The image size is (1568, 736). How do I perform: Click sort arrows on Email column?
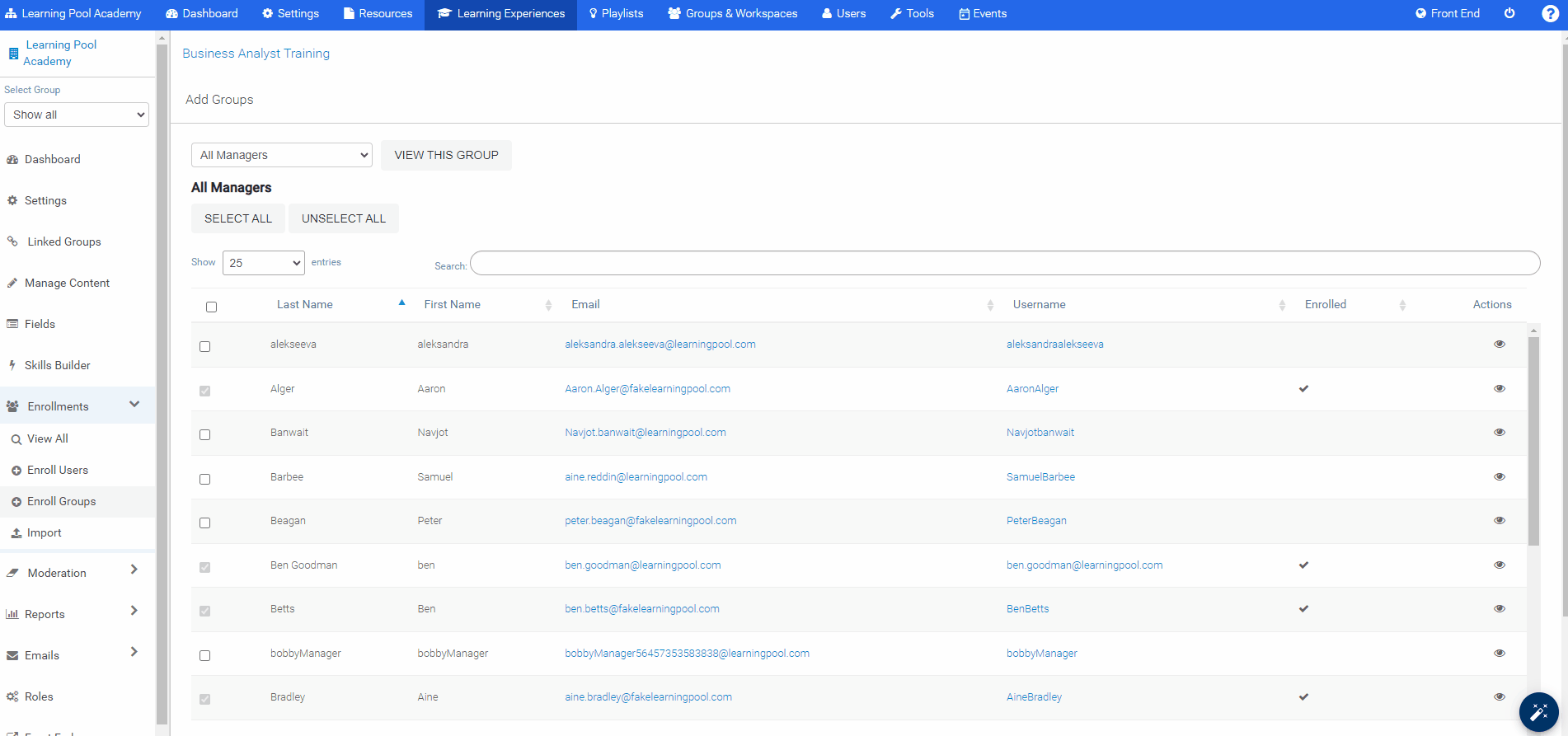[x=989, y=305]
